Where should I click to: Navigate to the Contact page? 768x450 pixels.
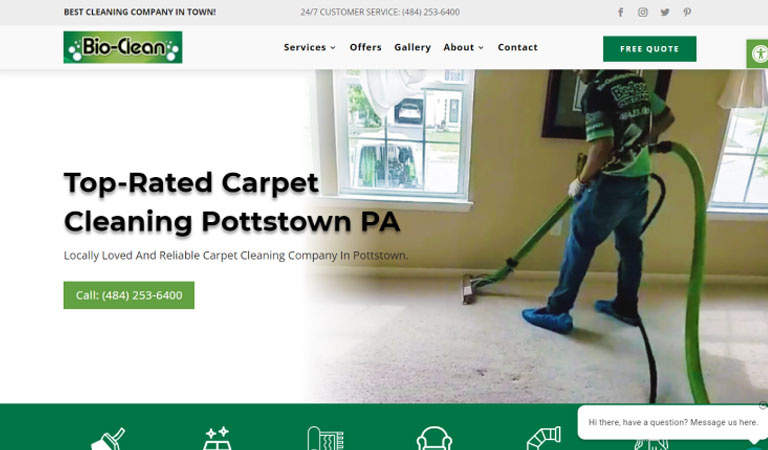click(518, 47)
